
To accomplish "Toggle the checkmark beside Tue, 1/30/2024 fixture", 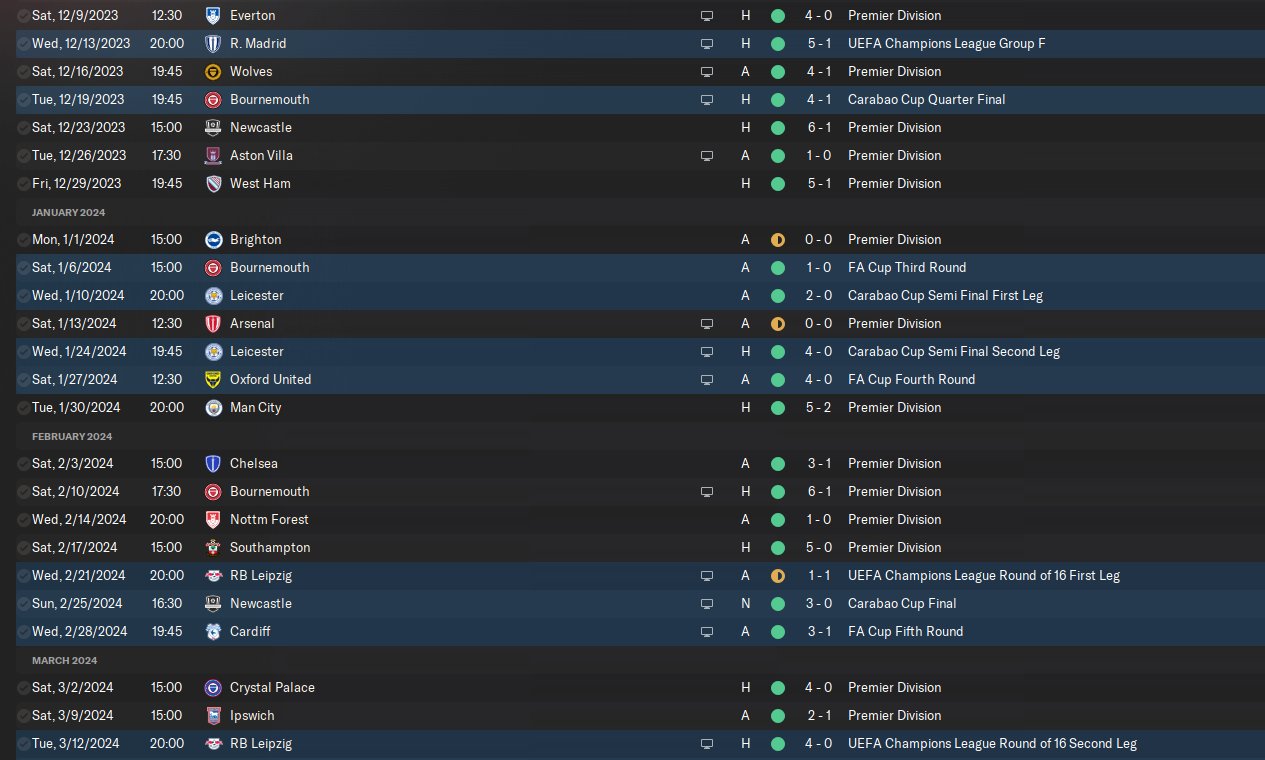I will click(24, 407).
